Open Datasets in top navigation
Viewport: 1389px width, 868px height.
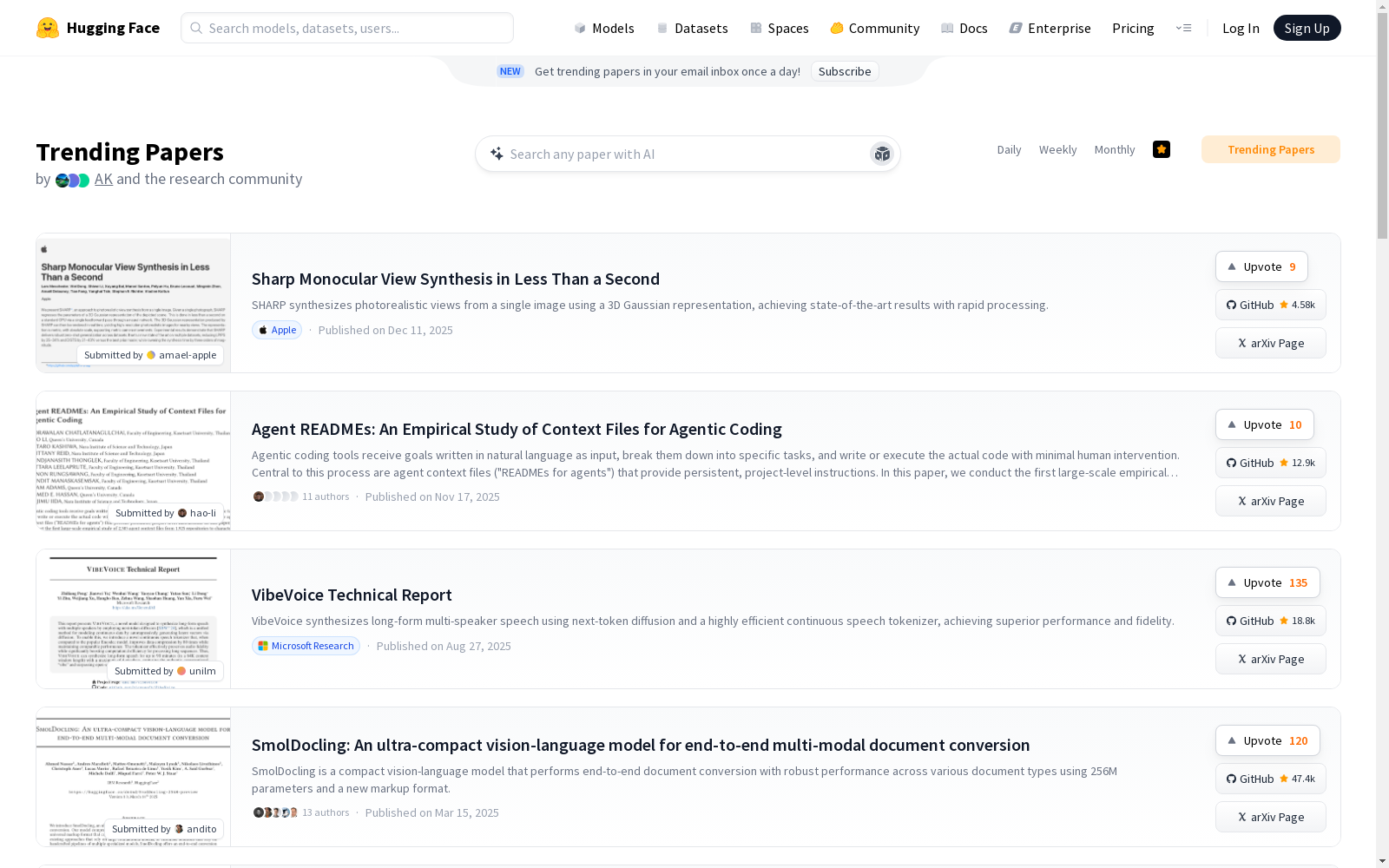click(x=692, y=28)
